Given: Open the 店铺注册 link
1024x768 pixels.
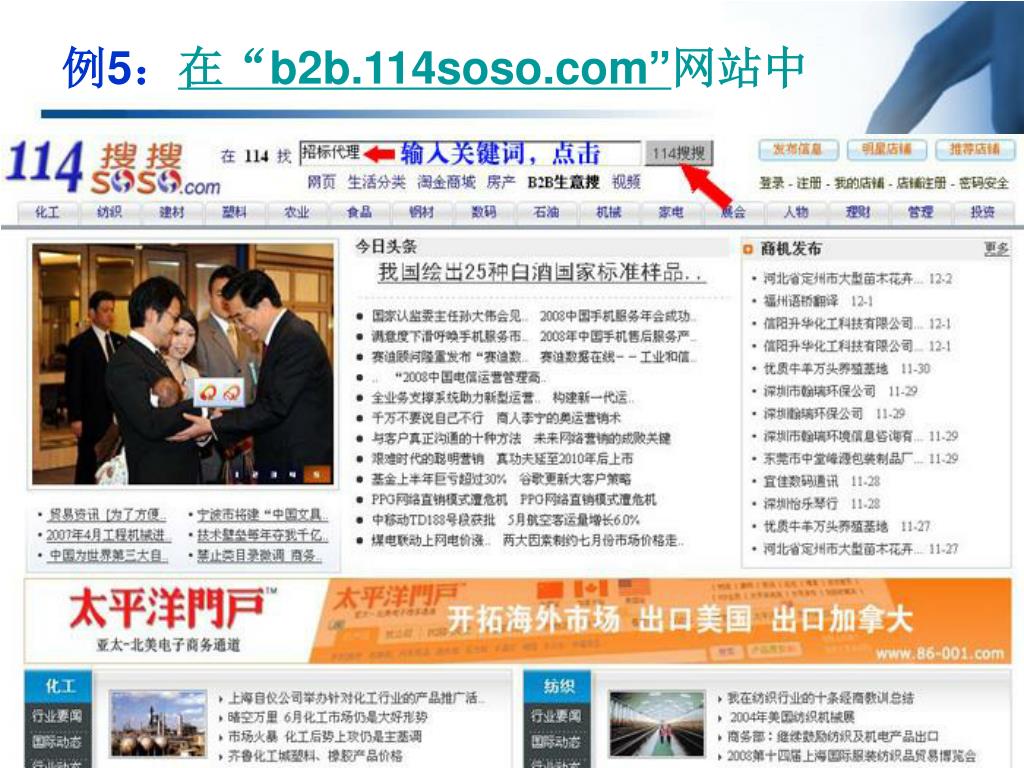Looking at the screenshot, I should click(921, 184).
